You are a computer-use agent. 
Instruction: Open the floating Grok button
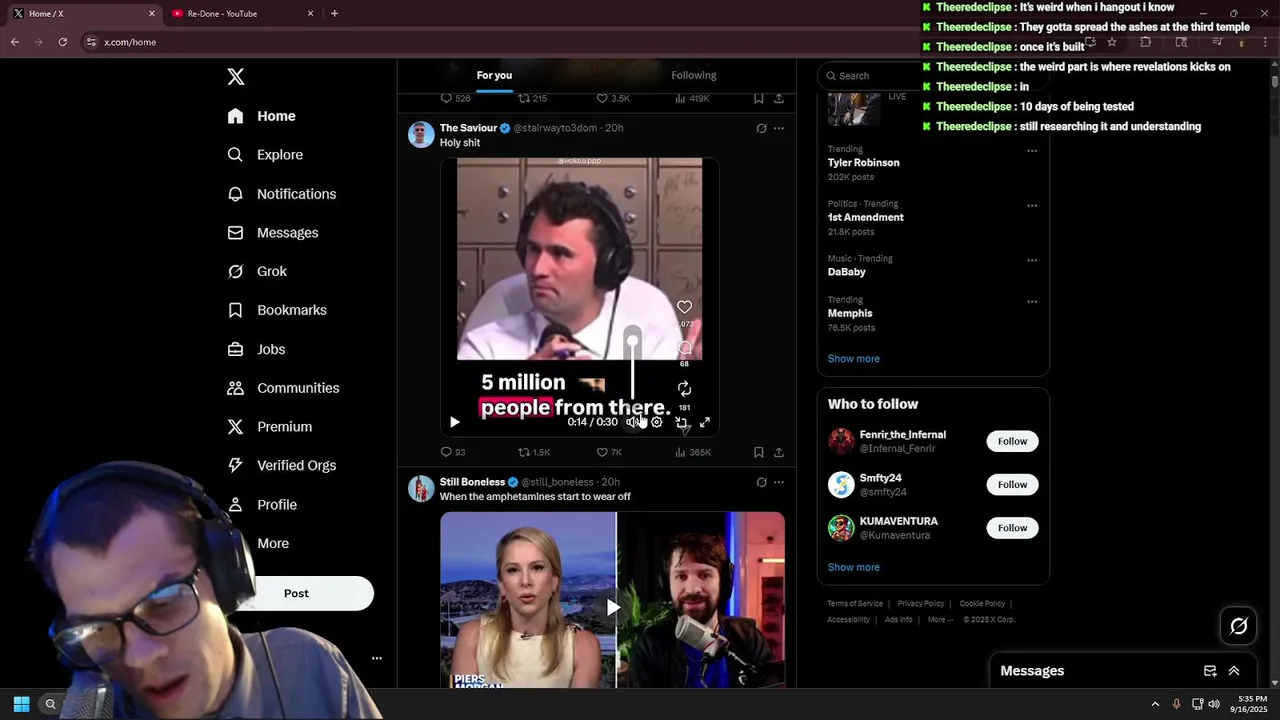pyautogui.click(x=1239, y=626)
